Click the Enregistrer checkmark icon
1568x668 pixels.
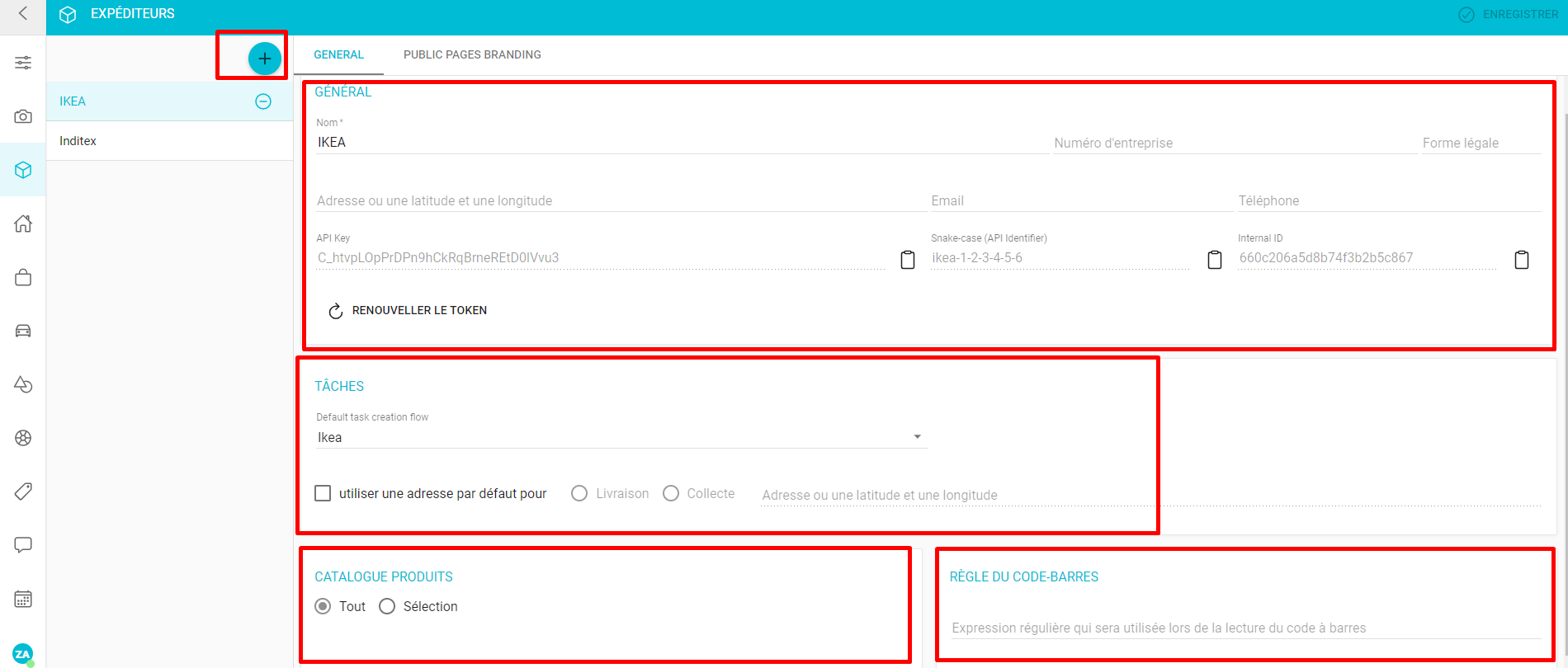click(x=1466, y=14)
